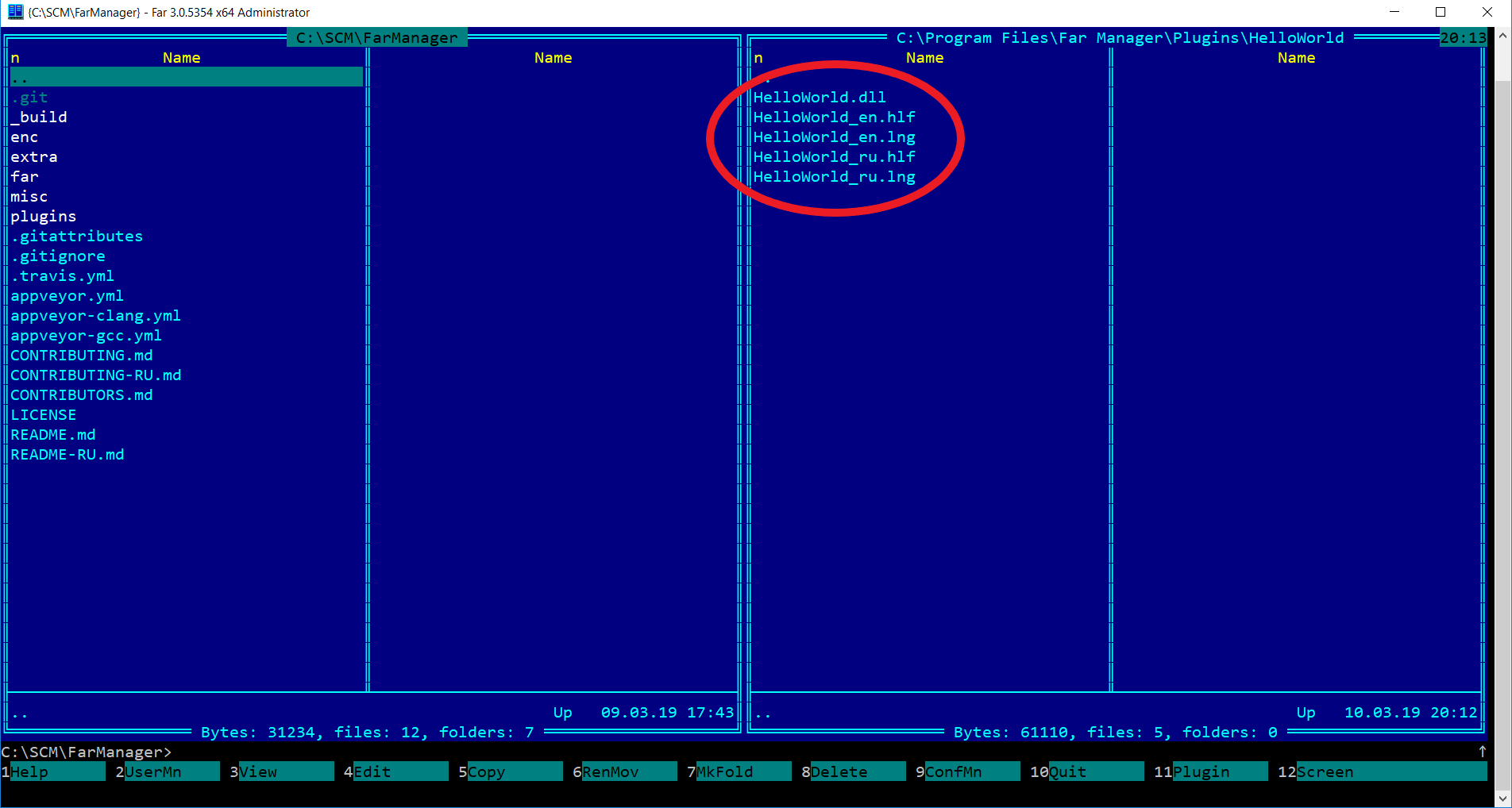Open 2 UserMn user menu
Viewport: 1512px width, 808px height.
point(168,771)
